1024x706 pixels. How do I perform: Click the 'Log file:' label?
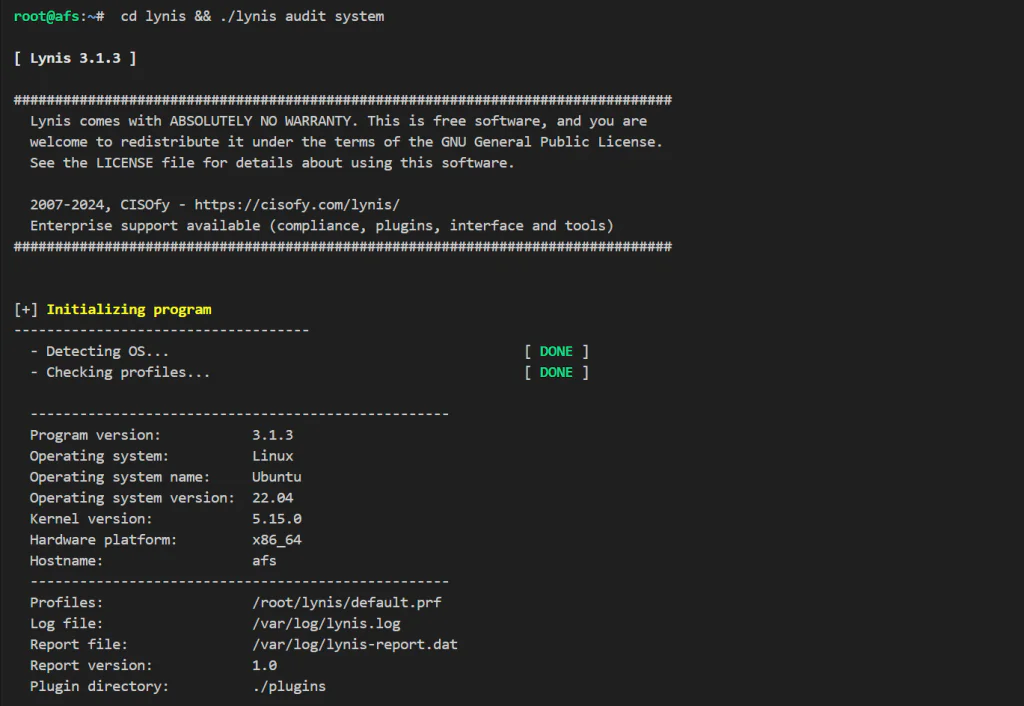[67, 623]
